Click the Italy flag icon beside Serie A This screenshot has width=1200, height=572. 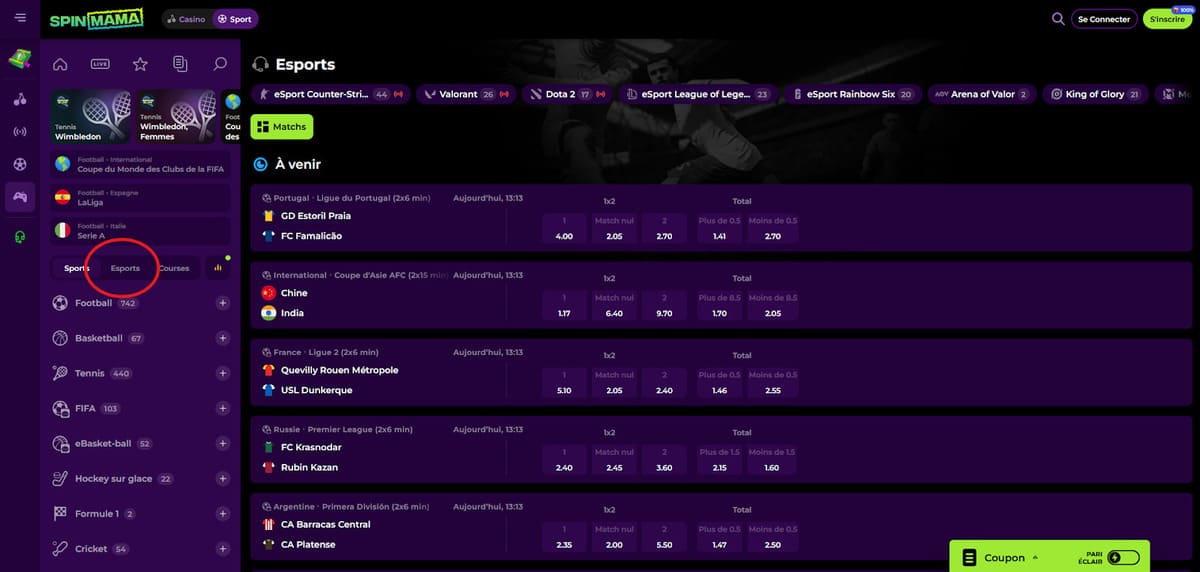click(63, 230)
